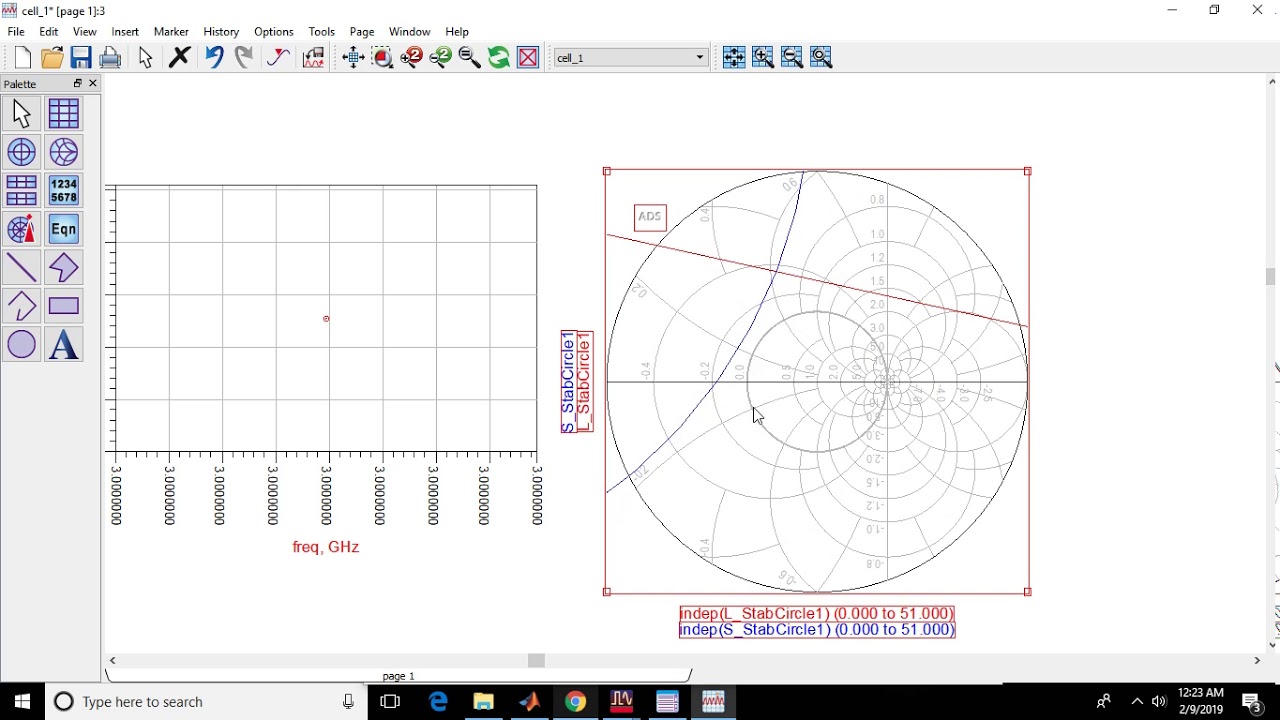Click the ADS label on Smith chart
The image size is (1280, 720).
650,217
